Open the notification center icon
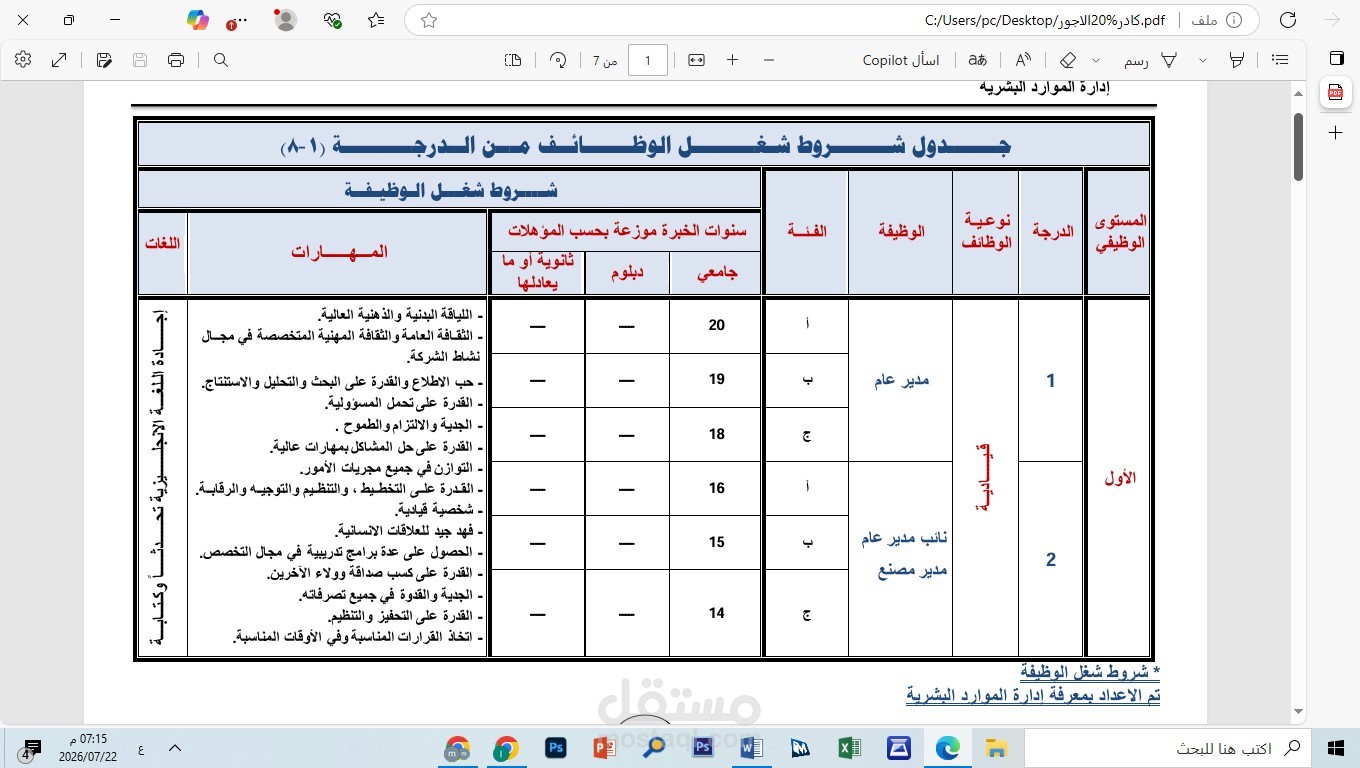 tap(31, 748)
